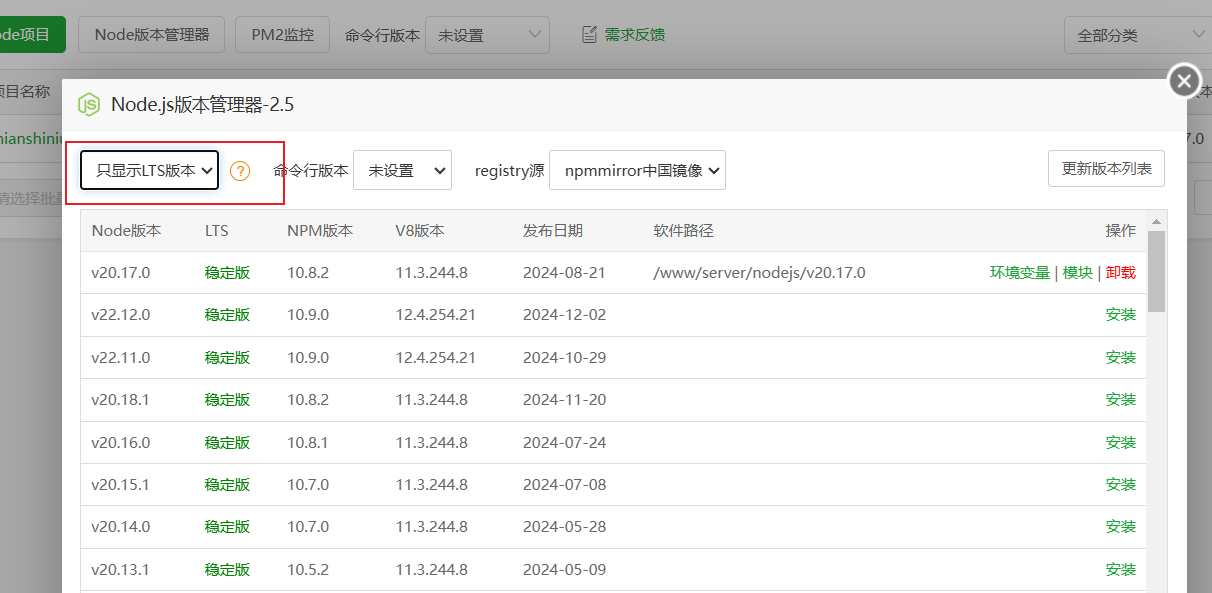The image size is (1212, 593).
Task: Click the orange question mark help icon
Action: pos(240,171)
